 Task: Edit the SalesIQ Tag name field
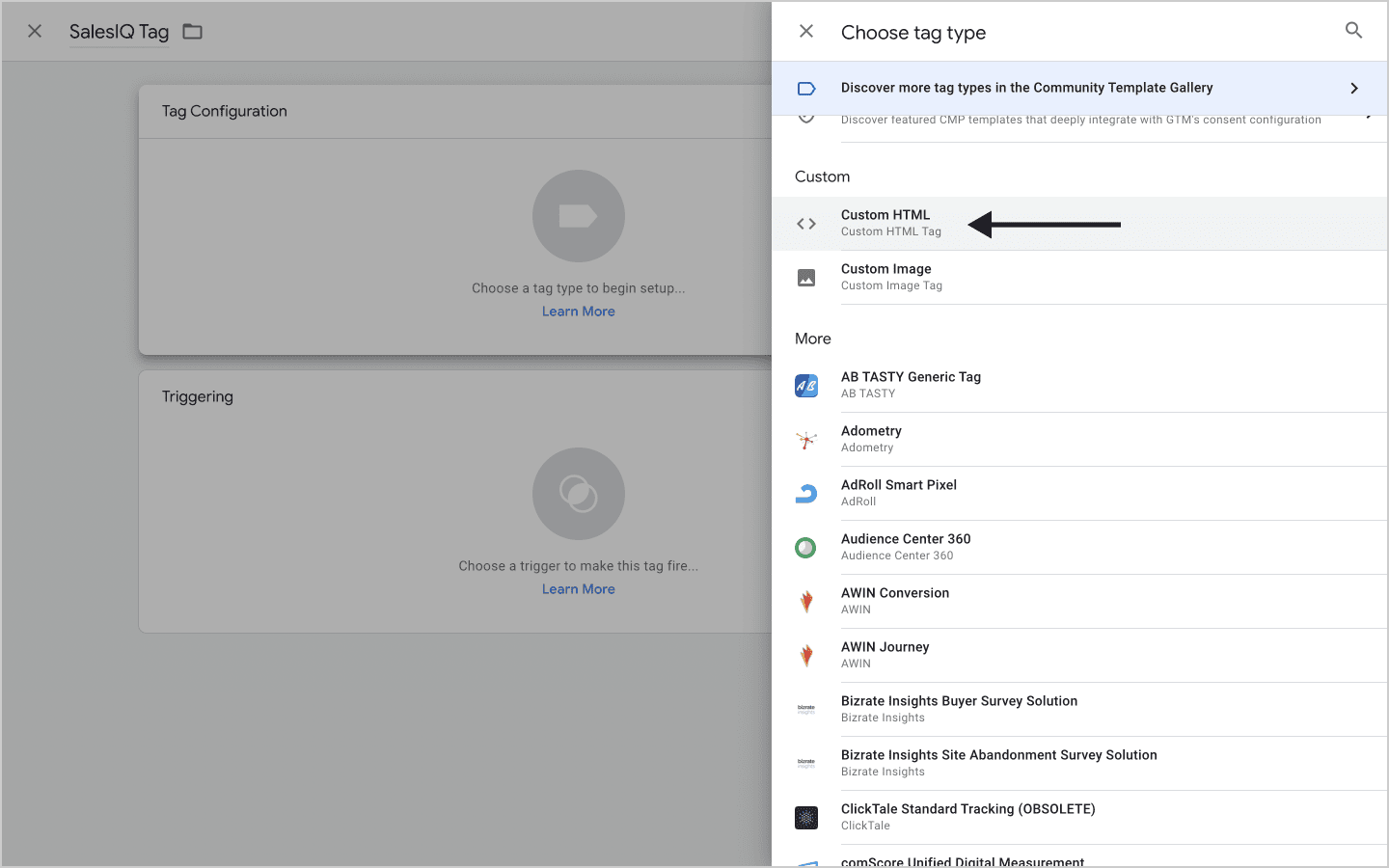pyautogui.click(x=119, y=32)
